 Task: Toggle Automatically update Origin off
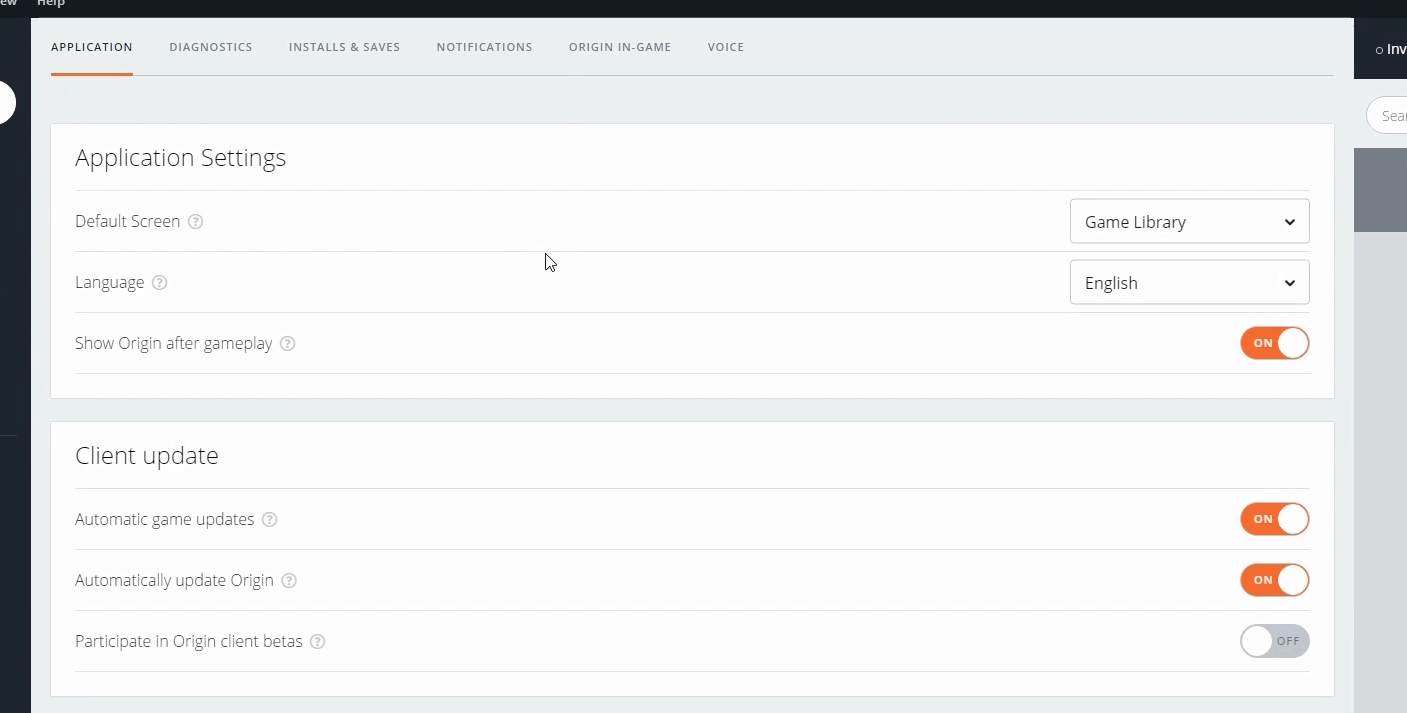click(x=1275, y=580)
